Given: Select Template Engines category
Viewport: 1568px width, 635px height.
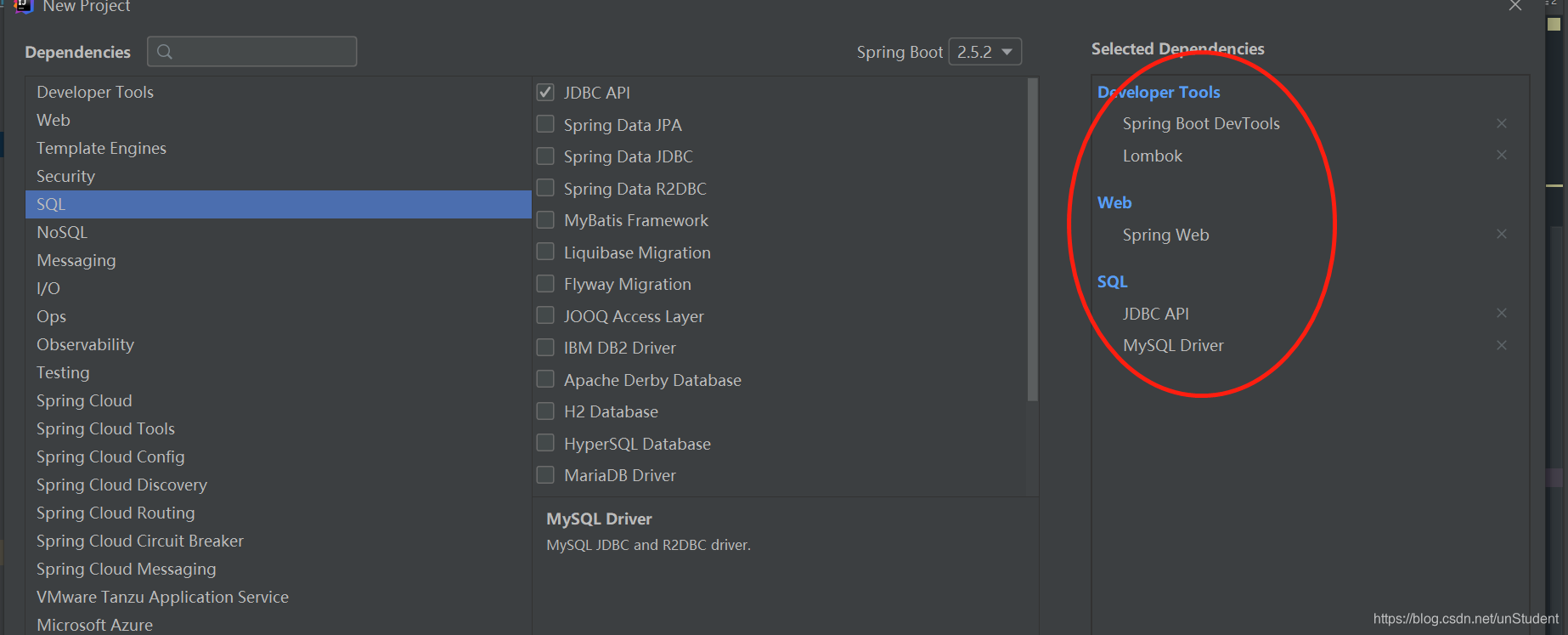Looking at the screenshot, I should 279,148.
